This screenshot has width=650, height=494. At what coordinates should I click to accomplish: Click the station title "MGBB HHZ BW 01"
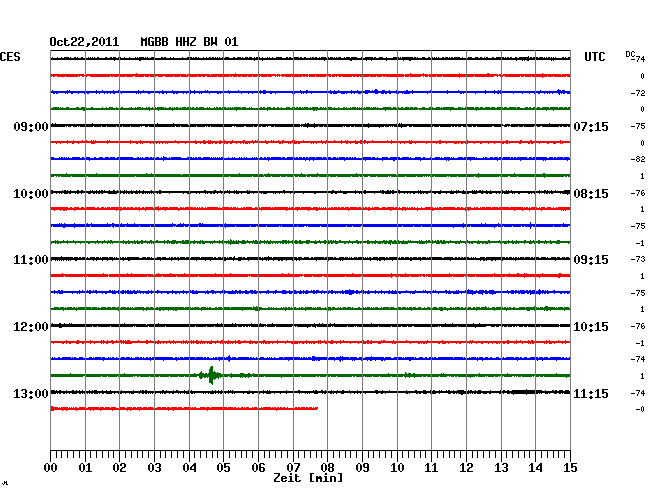189,42
